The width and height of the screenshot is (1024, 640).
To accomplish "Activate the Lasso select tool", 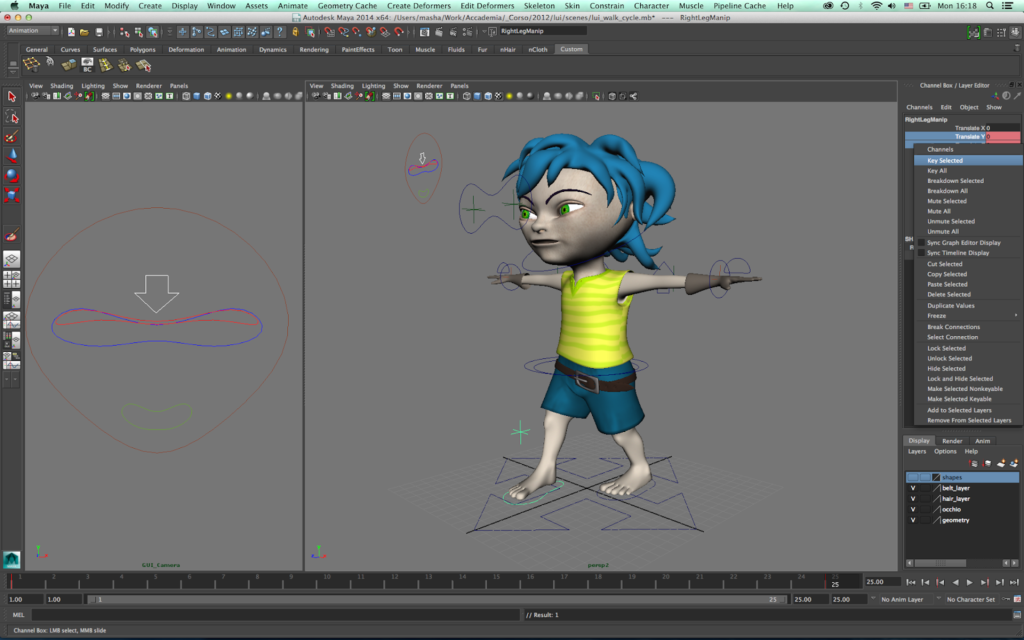I will coord(12,117).
